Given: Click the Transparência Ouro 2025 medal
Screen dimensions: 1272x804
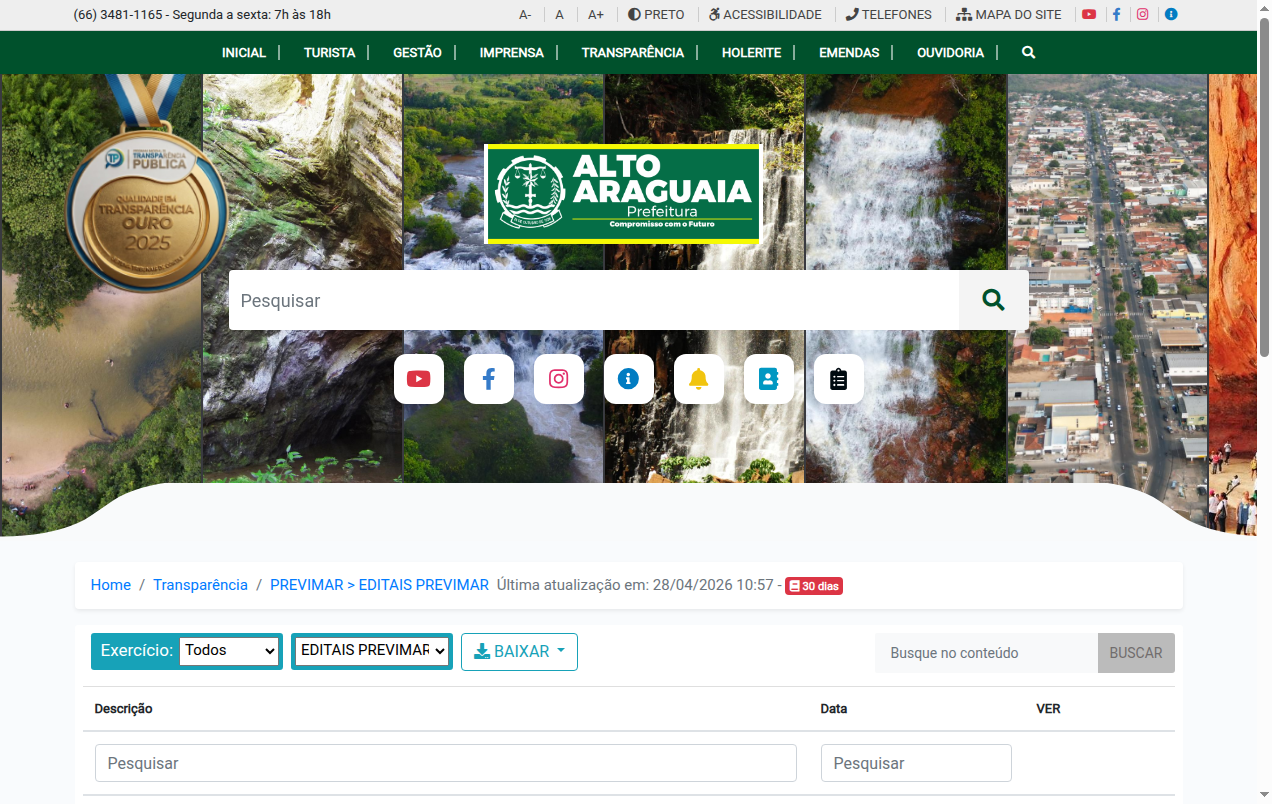Looking at the screenshot, I should coord(146,184).
